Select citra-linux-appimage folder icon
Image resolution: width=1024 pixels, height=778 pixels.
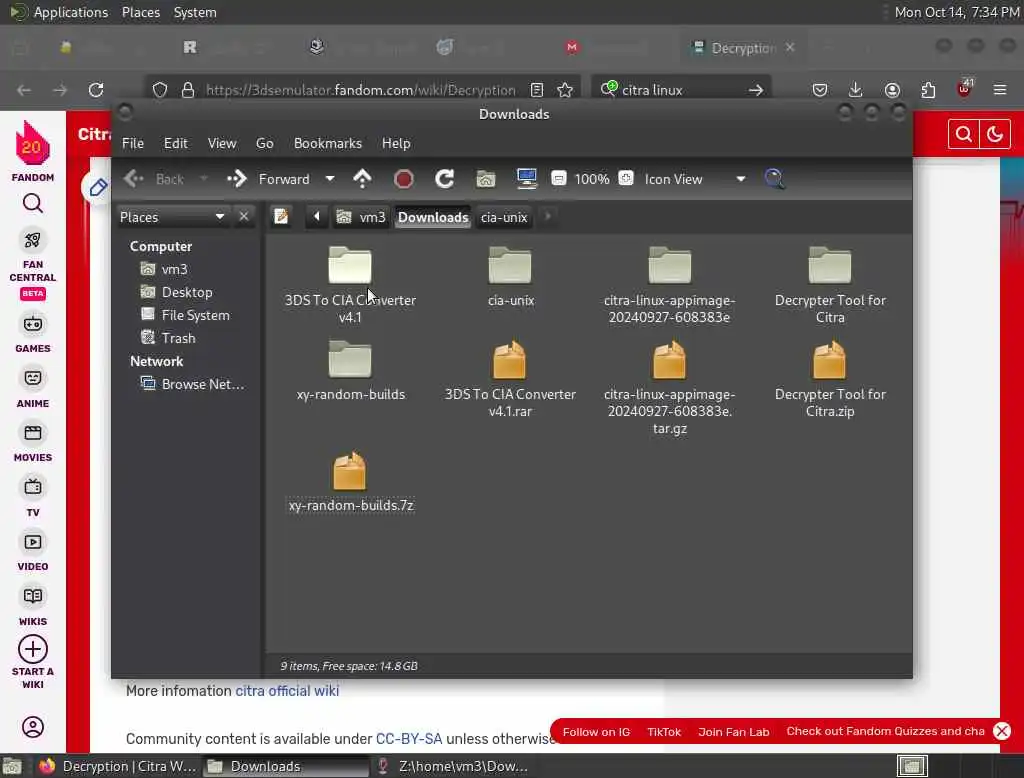(669, 267)
